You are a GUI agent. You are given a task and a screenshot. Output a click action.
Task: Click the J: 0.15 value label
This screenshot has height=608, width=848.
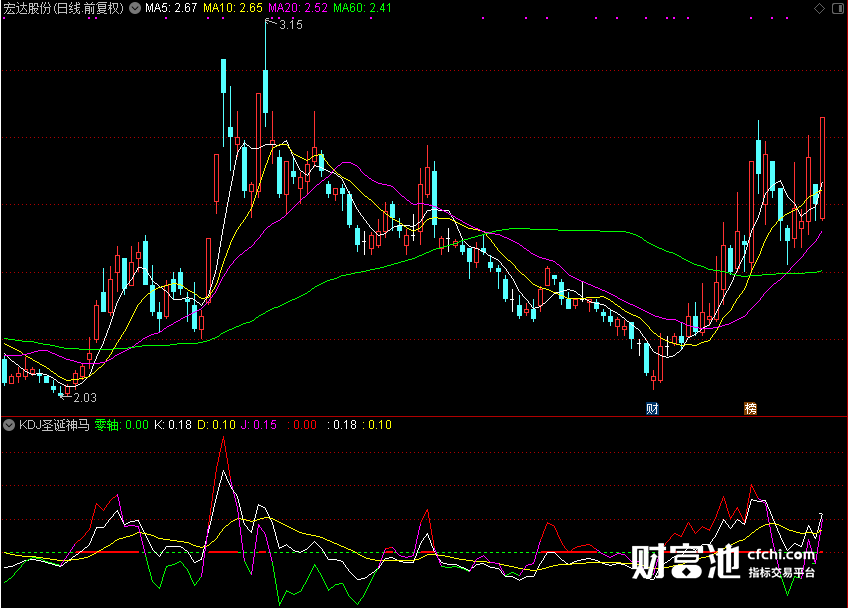click(x=259, y=425)
